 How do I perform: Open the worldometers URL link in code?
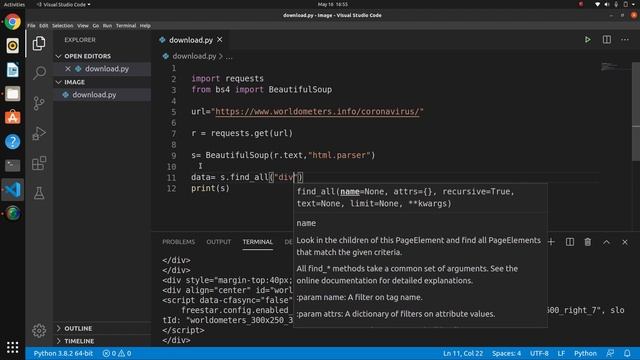(317, 111)
